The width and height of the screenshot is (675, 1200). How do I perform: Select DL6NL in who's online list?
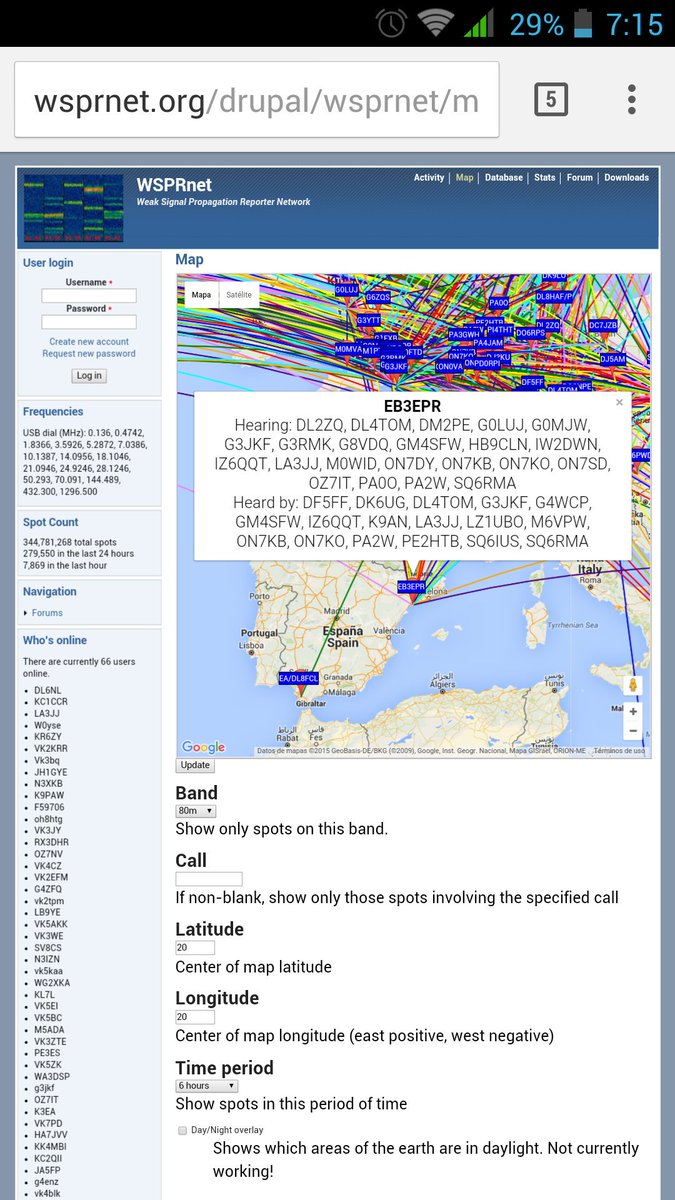(48, 690)
